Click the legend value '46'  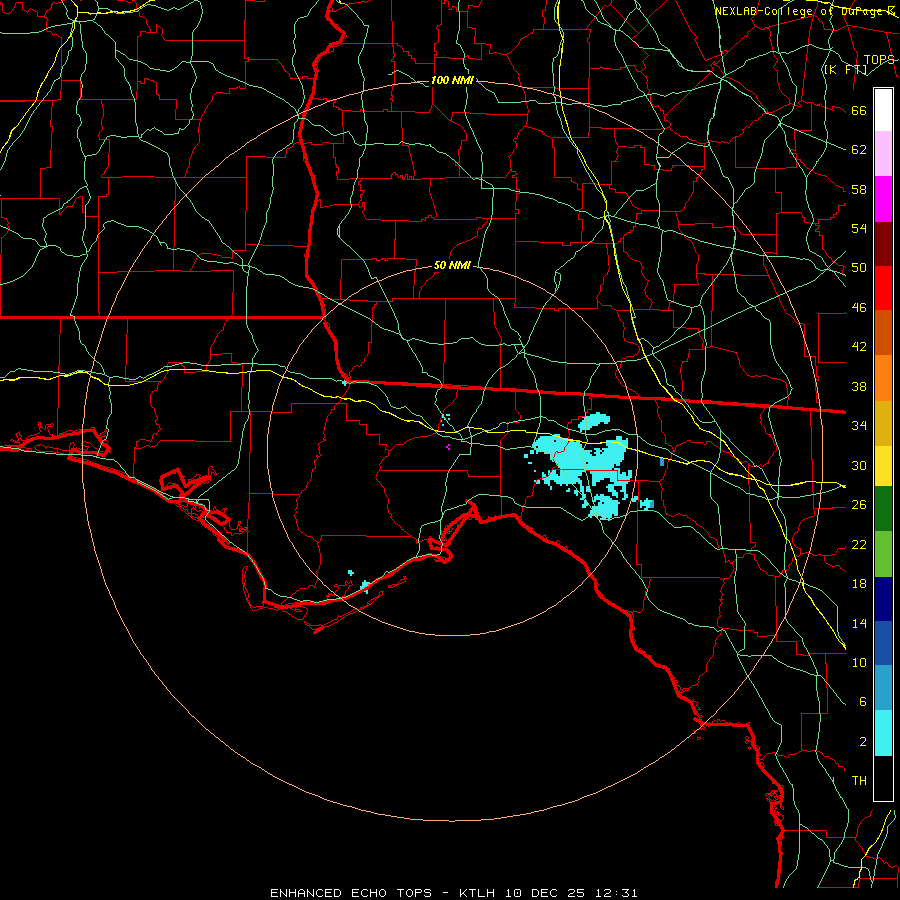[859, 308]
